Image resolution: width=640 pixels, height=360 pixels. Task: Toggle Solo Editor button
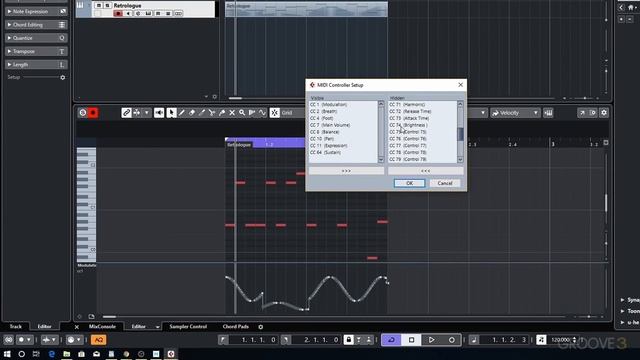(x=83, y=113)
